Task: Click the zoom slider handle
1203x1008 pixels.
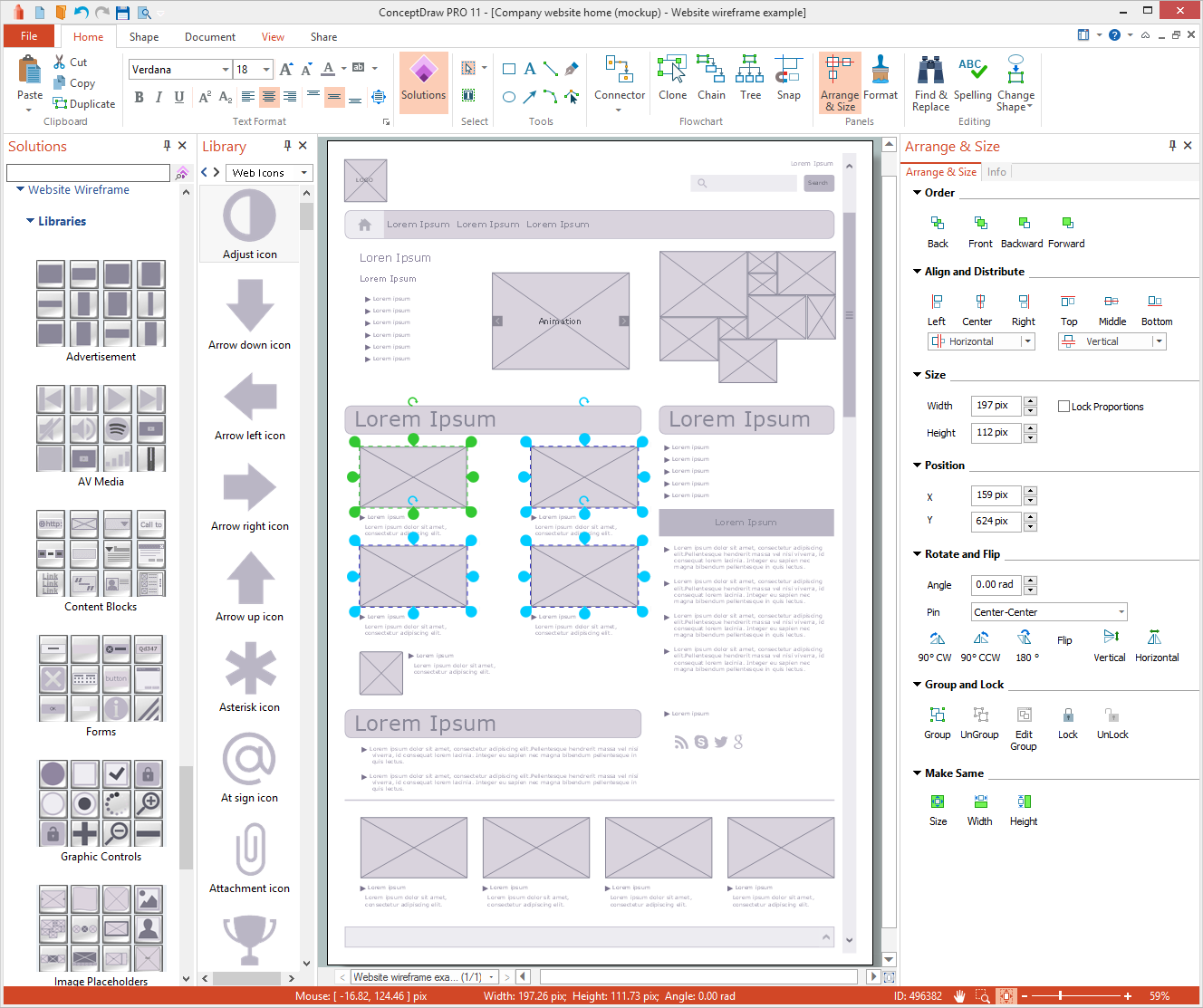Action: coord(1060,995)
